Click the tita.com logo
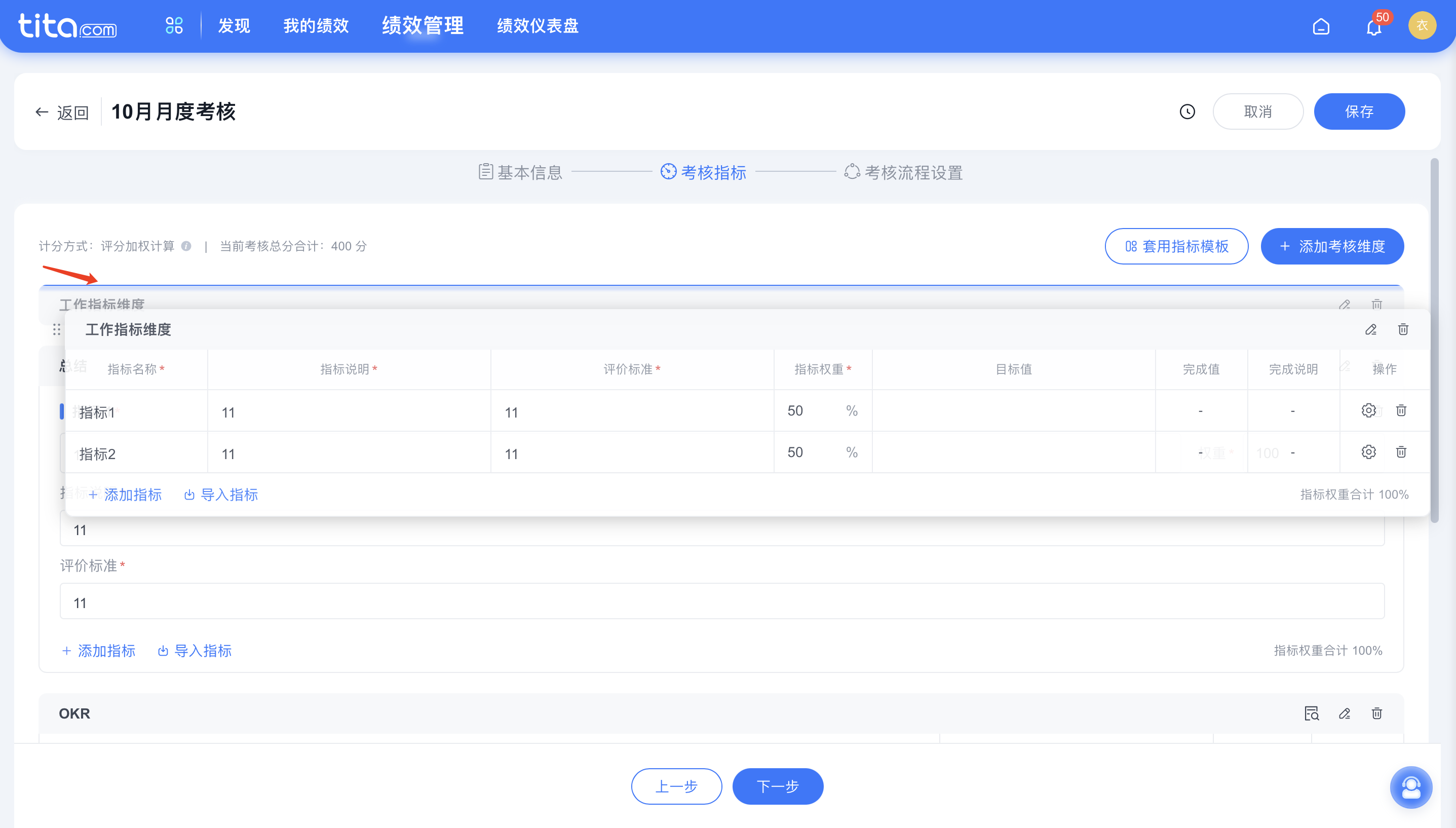This screenshot has width=1456, height=828. pyautogui.click(x=67, y=26)
